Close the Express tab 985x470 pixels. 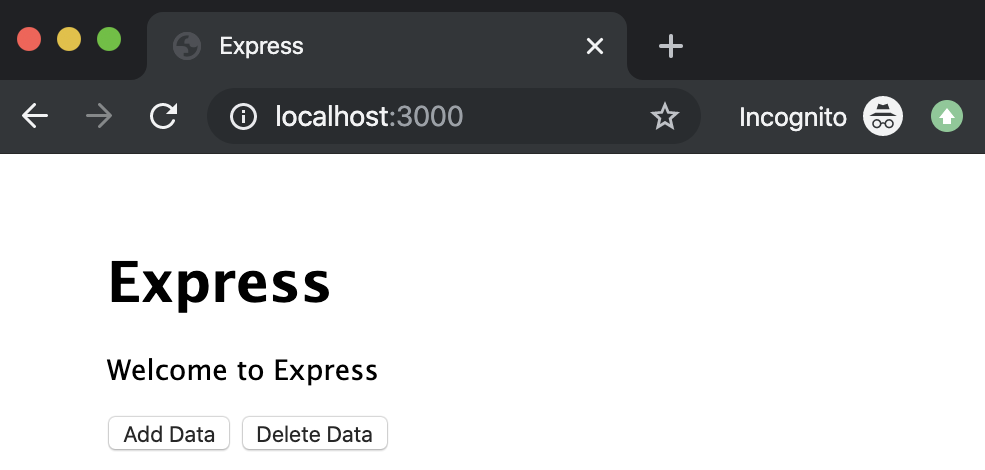tap(595, 46)
